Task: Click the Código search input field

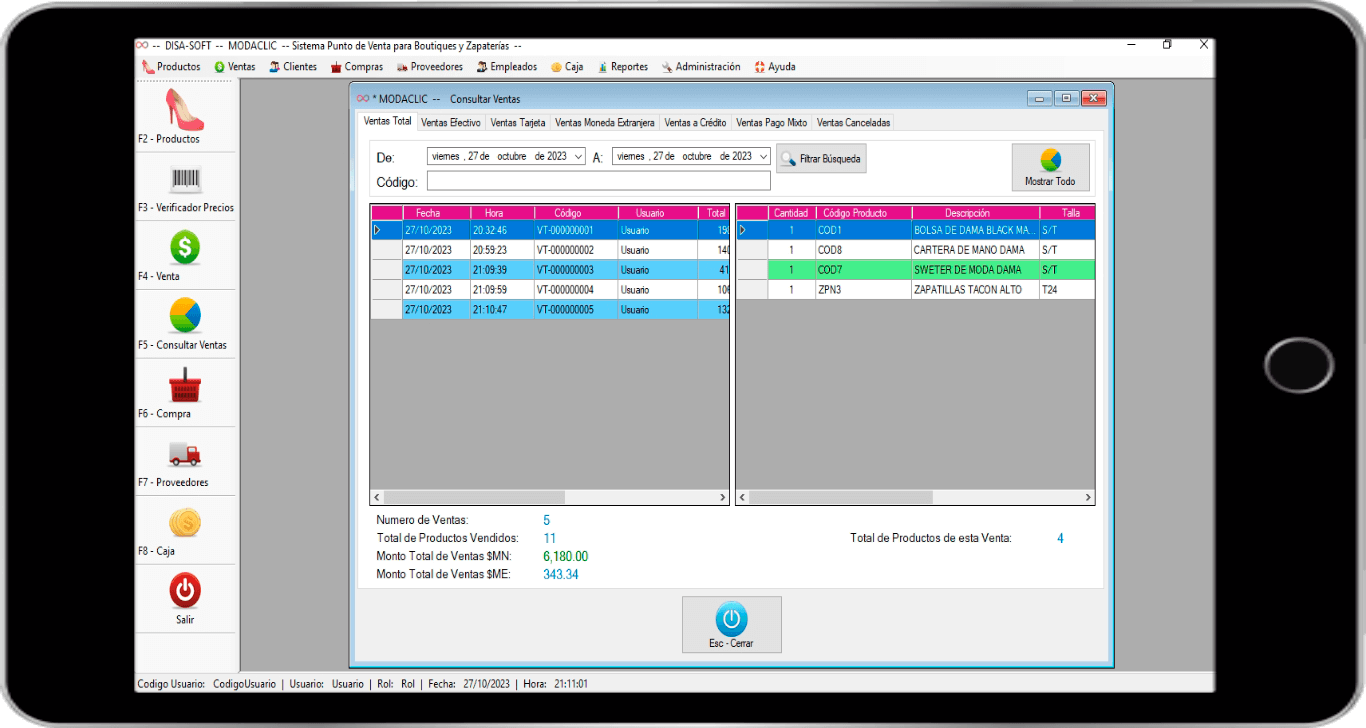Action: point(599,181)
